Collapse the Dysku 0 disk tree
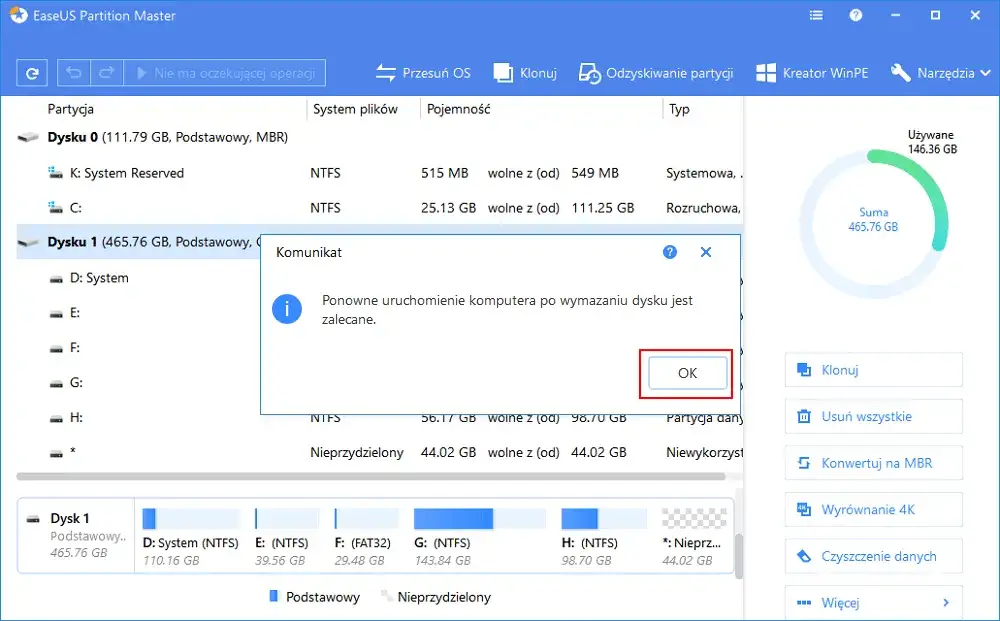 pyautogui.click(x=28, y=137)
